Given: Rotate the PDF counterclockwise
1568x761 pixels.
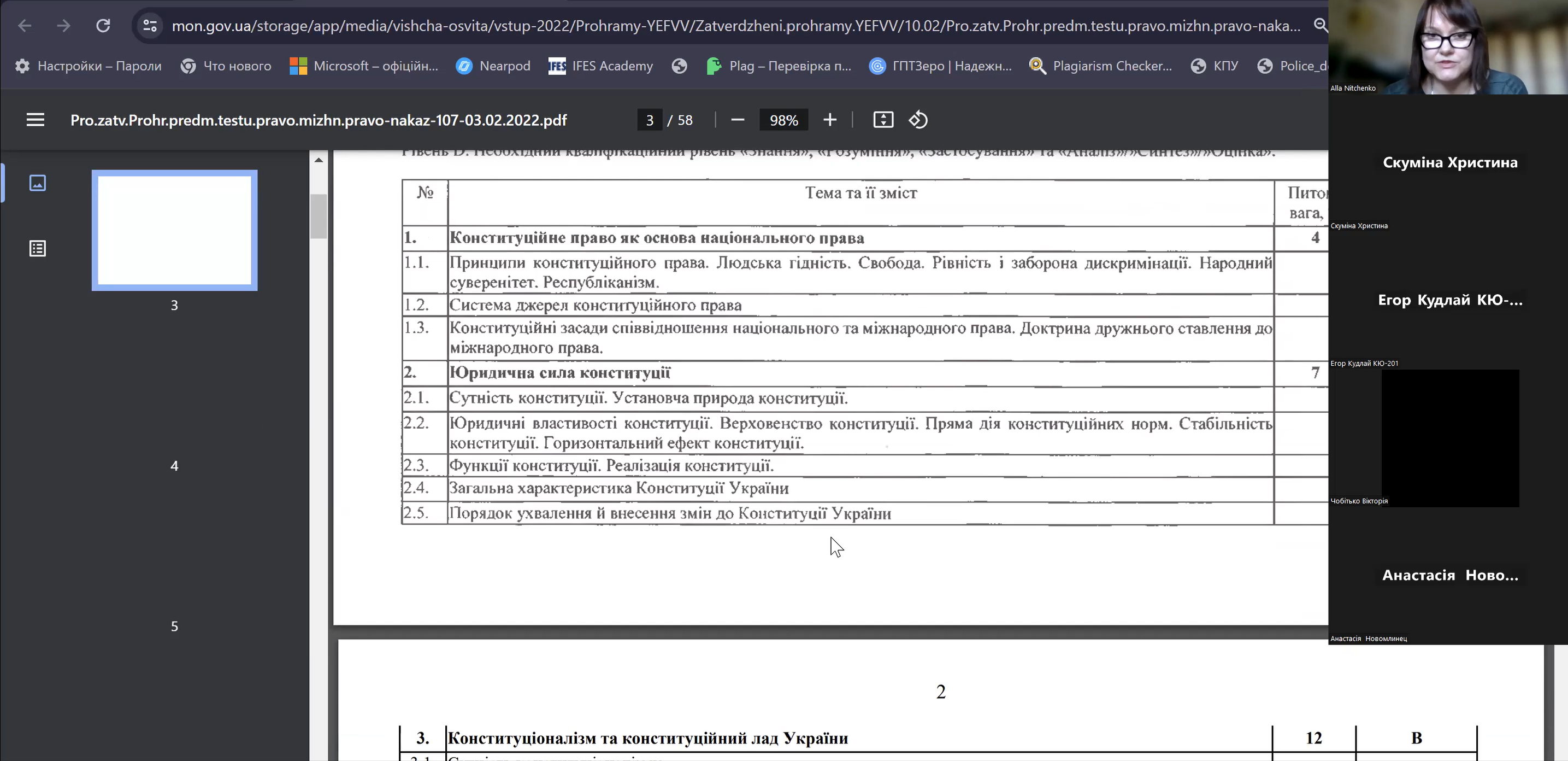Looking at the screenshot, I should pyautogui.click(x=918, y=120).
